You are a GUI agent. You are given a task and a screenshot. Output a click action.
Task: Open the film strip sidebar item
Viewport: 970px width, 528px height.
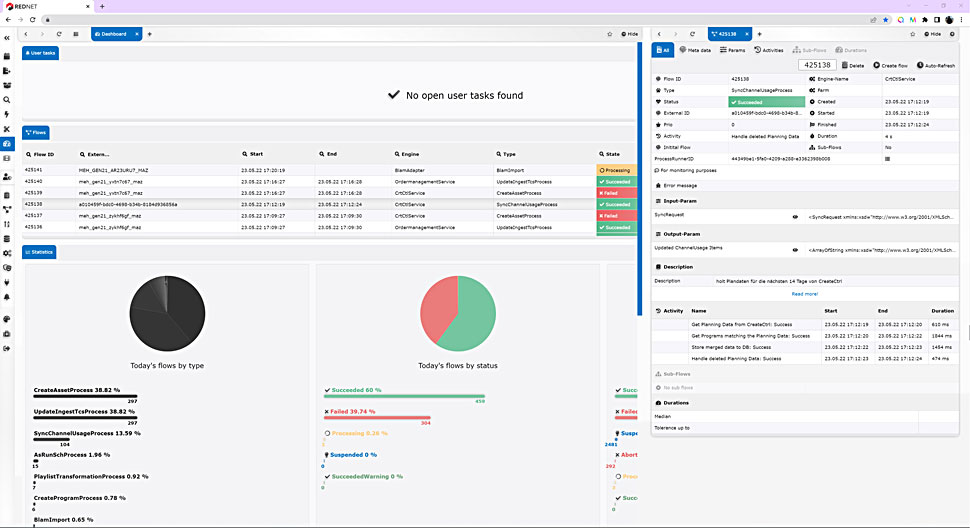click(7, 158)
